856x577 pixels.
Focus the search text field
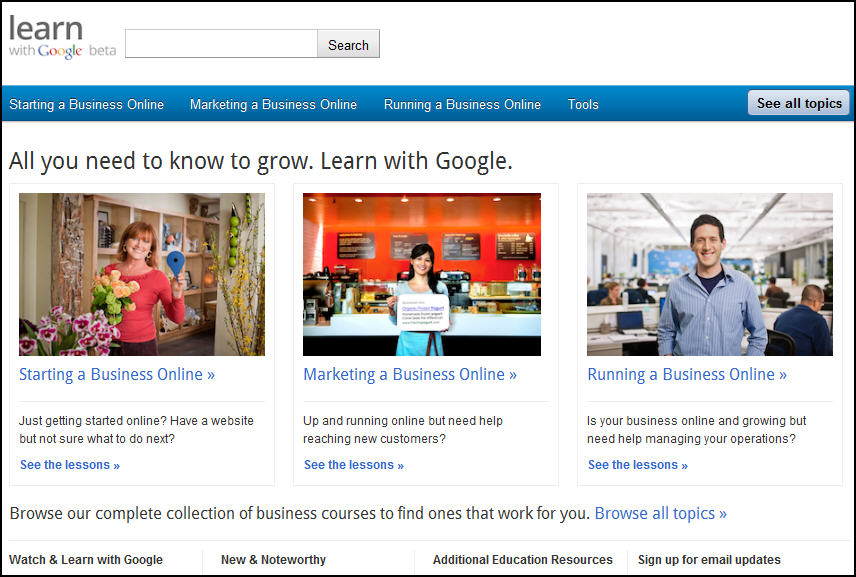pos(221,44)
